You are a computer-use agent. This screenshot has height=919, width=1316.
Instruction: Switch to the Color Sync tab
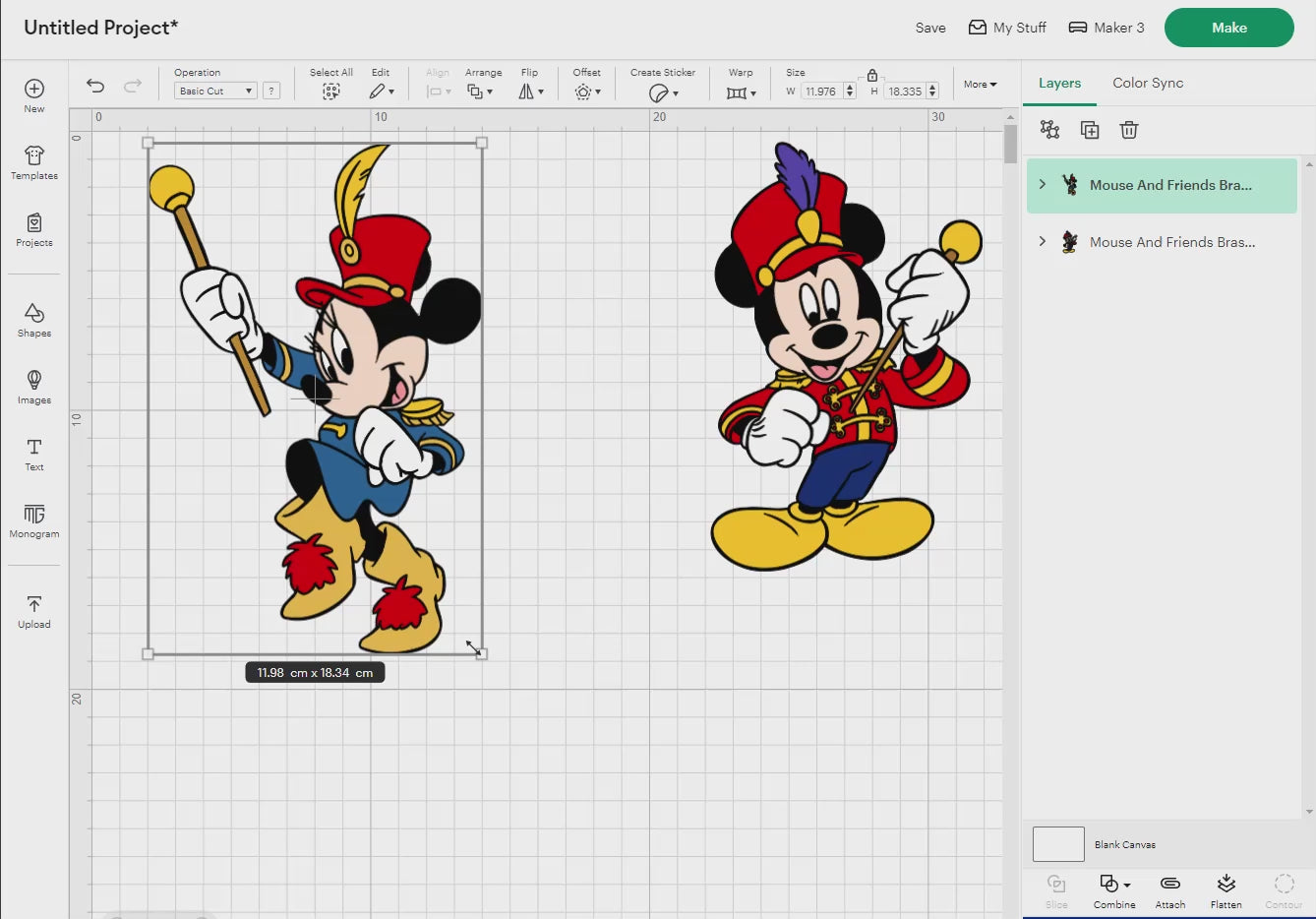tap(1148, 83)
